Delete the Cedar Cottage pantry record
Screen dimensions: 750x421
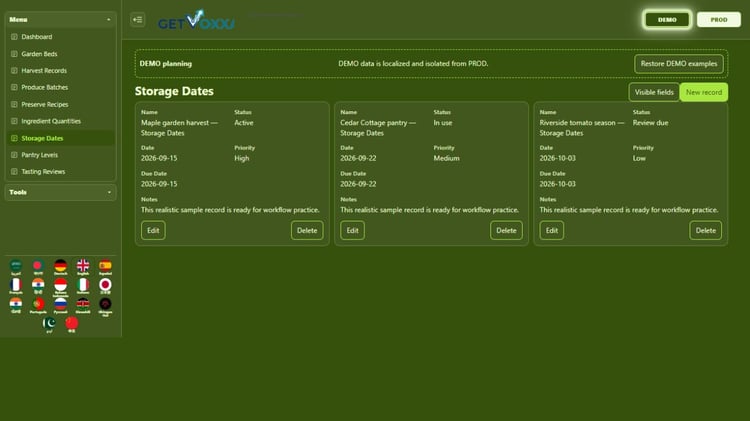506,231
